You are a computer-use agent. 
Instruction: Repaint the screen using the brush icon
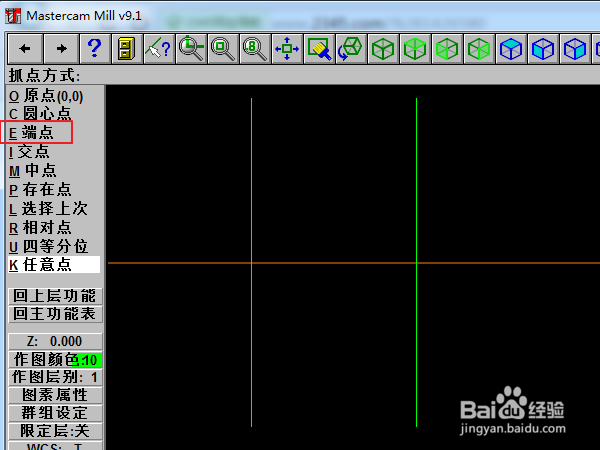point(319,49)
